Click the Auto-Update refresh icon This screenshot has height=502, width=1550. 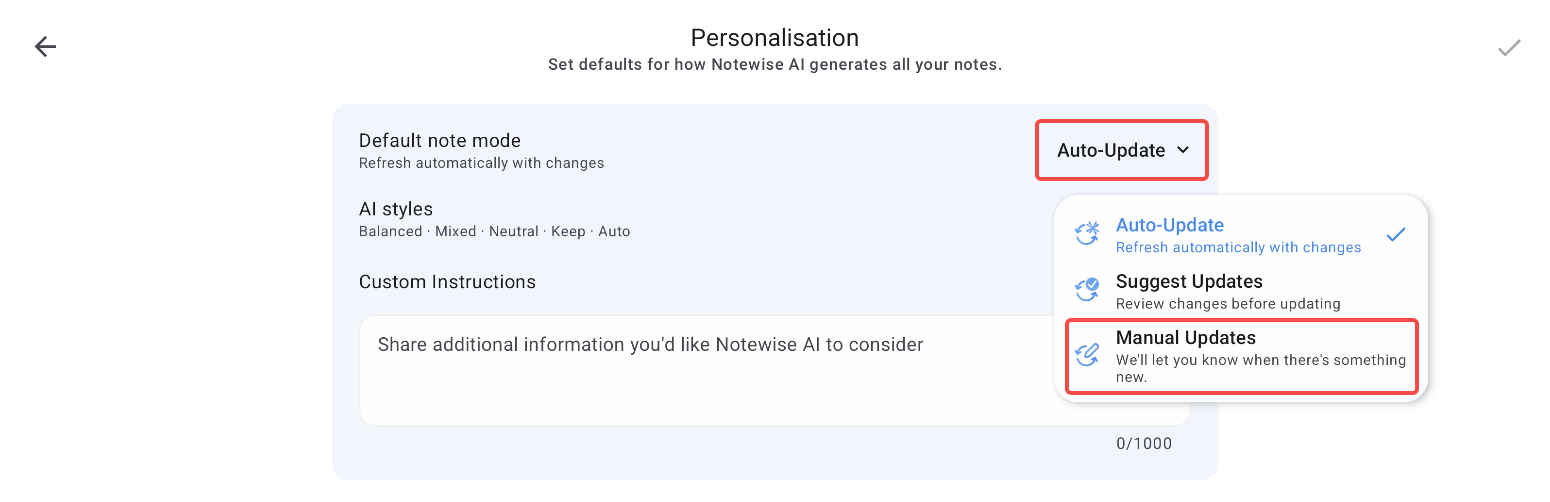(1086, 235)
